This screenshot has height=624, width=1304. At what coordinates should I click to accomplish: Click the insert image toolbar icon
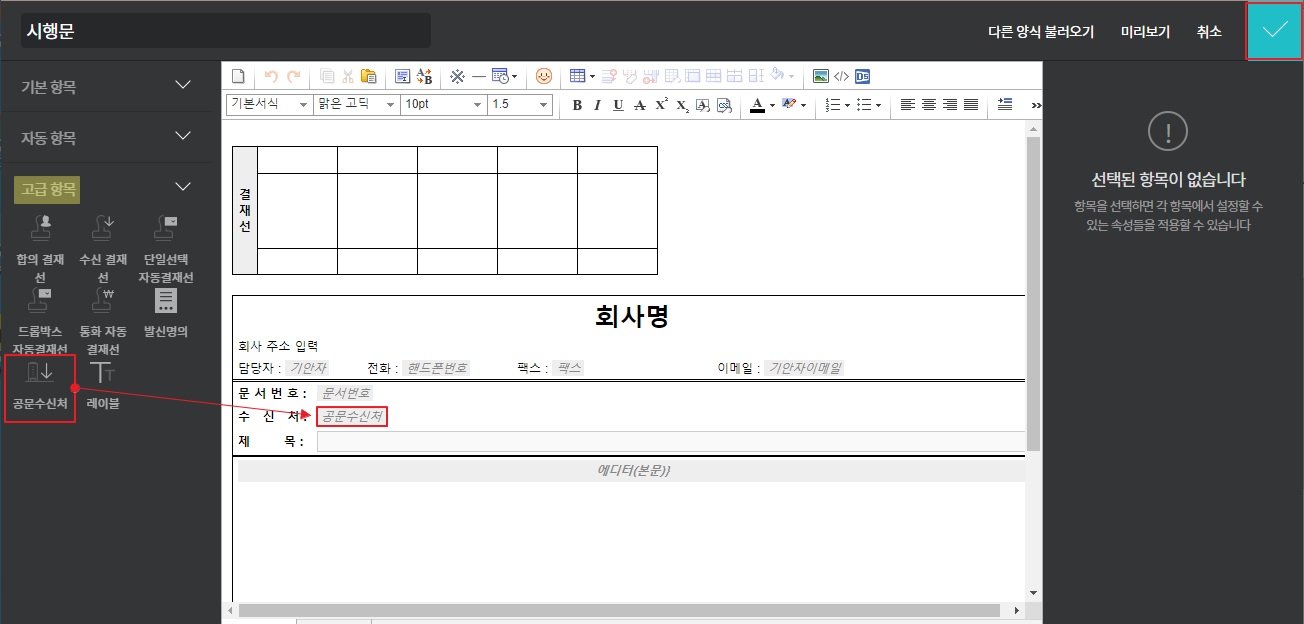pyautogui.click(x=821, y=76)
